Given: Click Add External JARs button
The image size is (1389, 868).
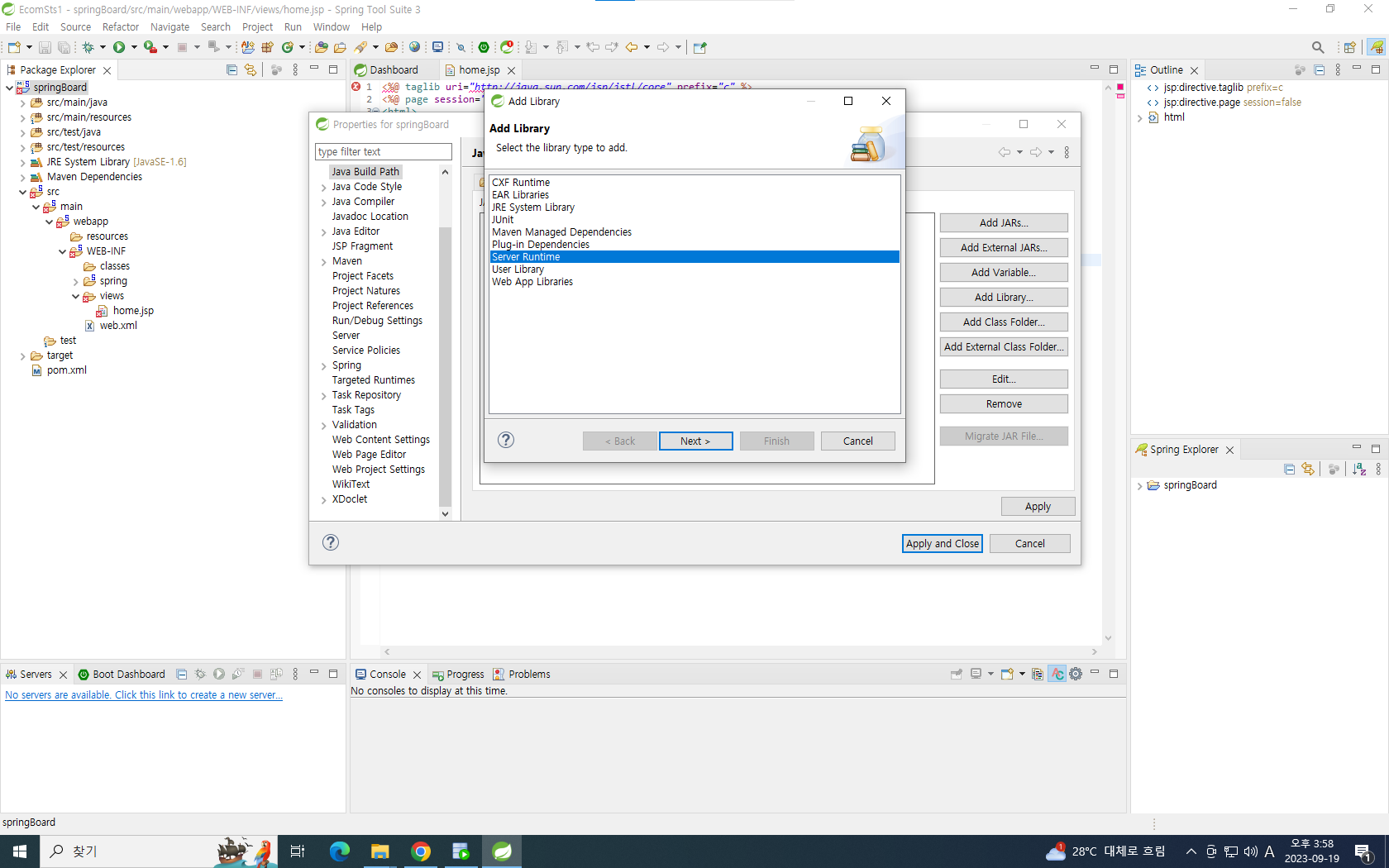Looking at the screenshot, I should tap(1004, 247).
